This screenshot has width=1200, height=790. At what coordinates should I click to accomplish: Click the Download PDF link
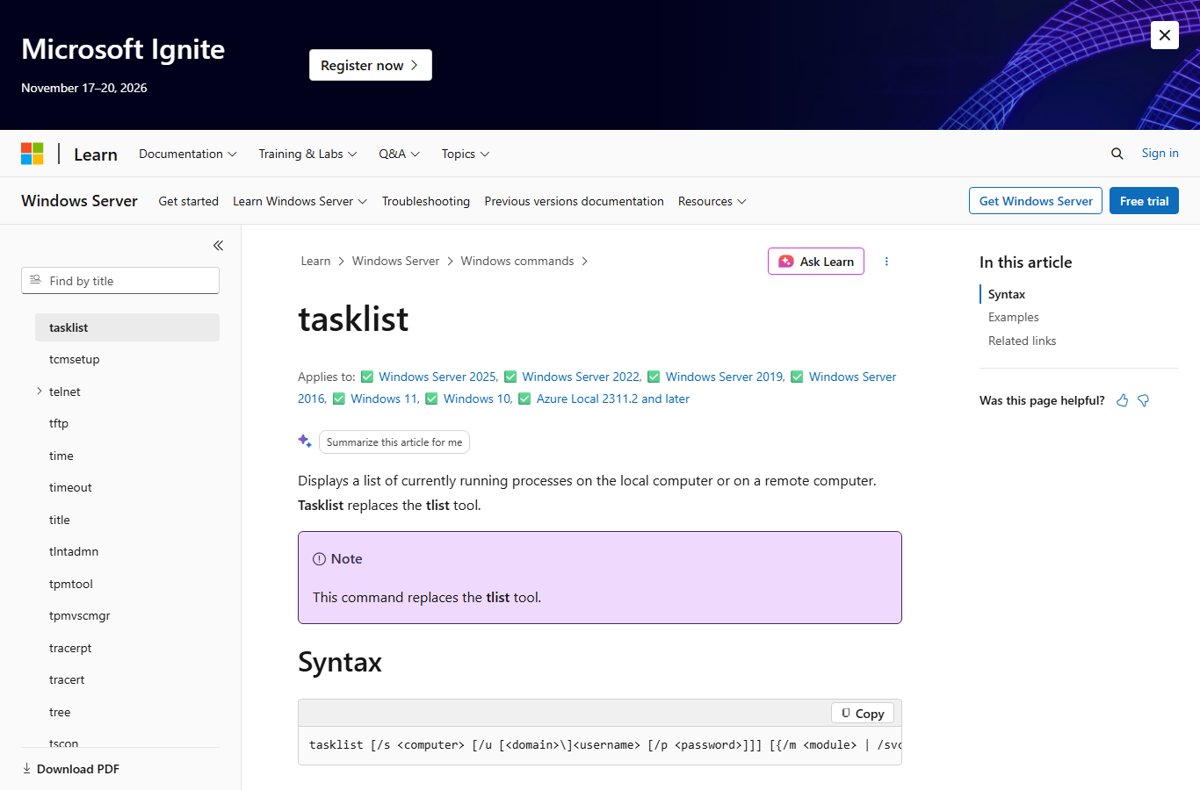[71, 769]
